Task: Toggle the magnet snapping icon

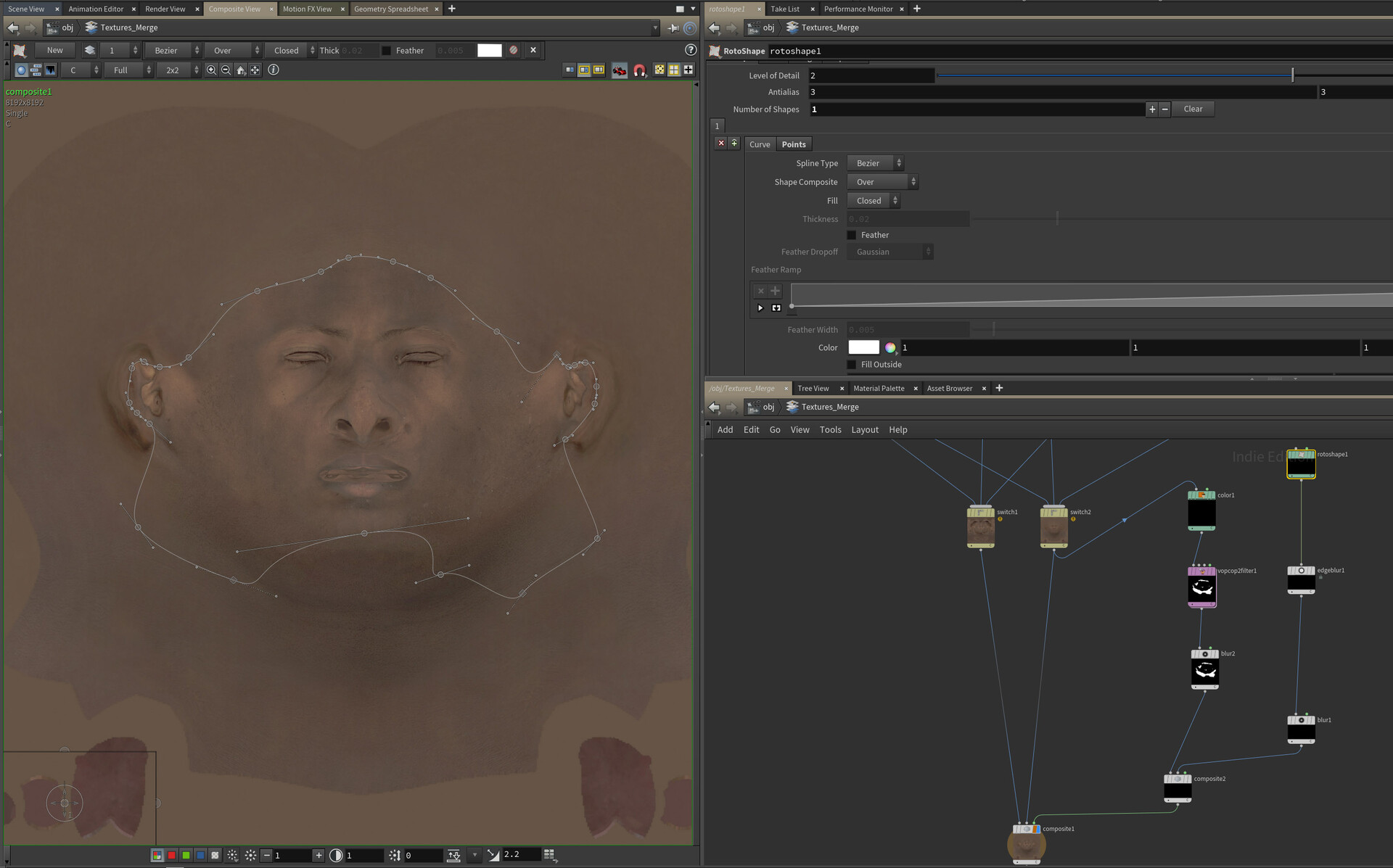Action: click(639, 70)
